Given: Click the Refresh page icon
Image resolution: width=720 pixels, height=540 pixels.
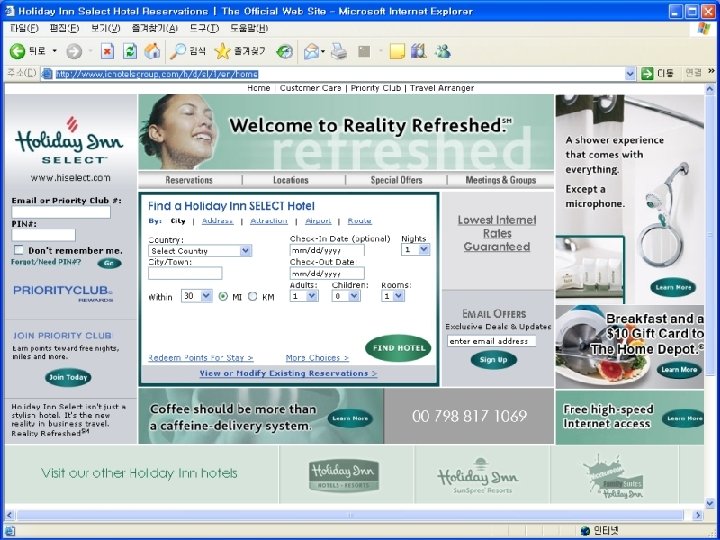Looking at the screenshot, I should pos(130,51).
